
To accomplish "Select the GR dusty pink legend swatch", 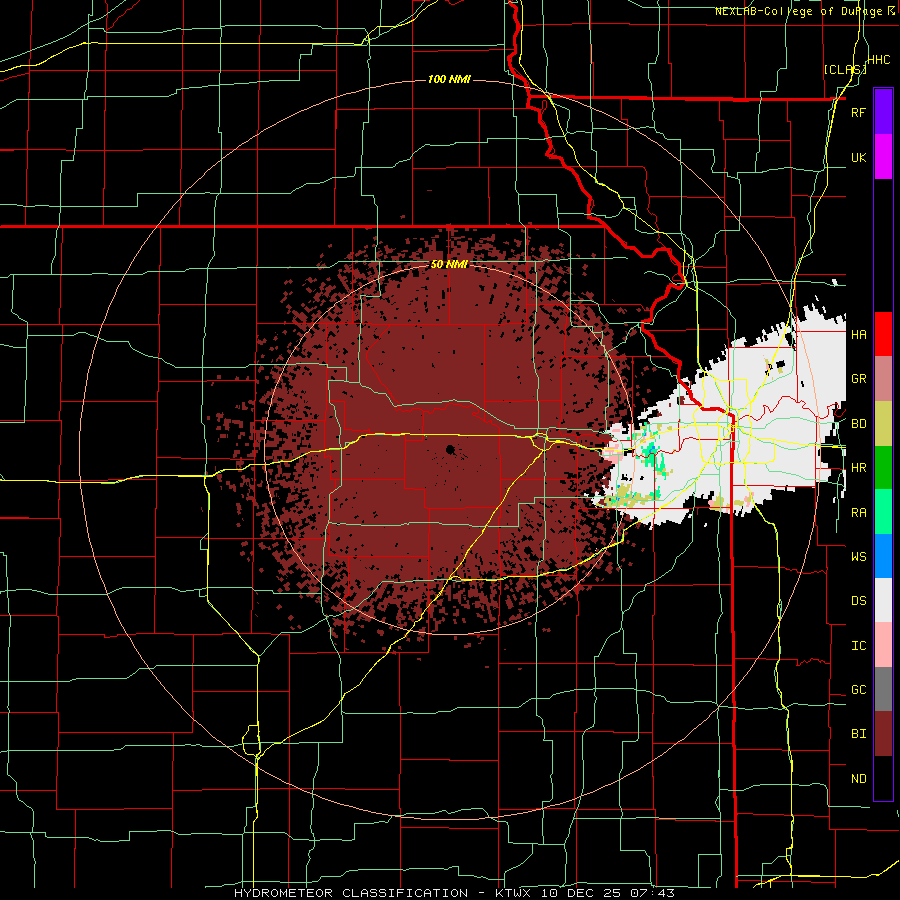I will pyautogui.click(x=883, y=379).
